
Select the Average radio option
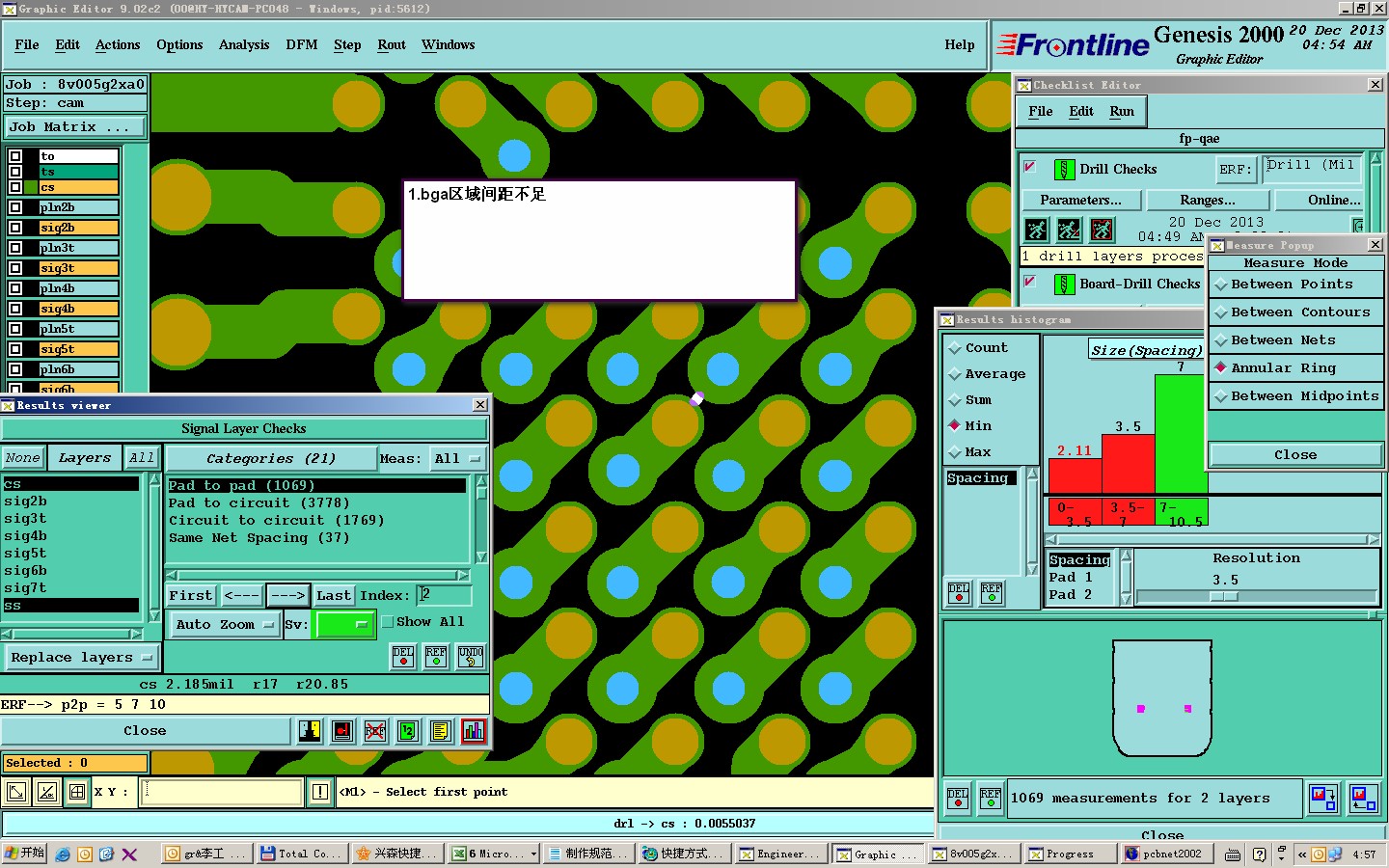(955, 374)
